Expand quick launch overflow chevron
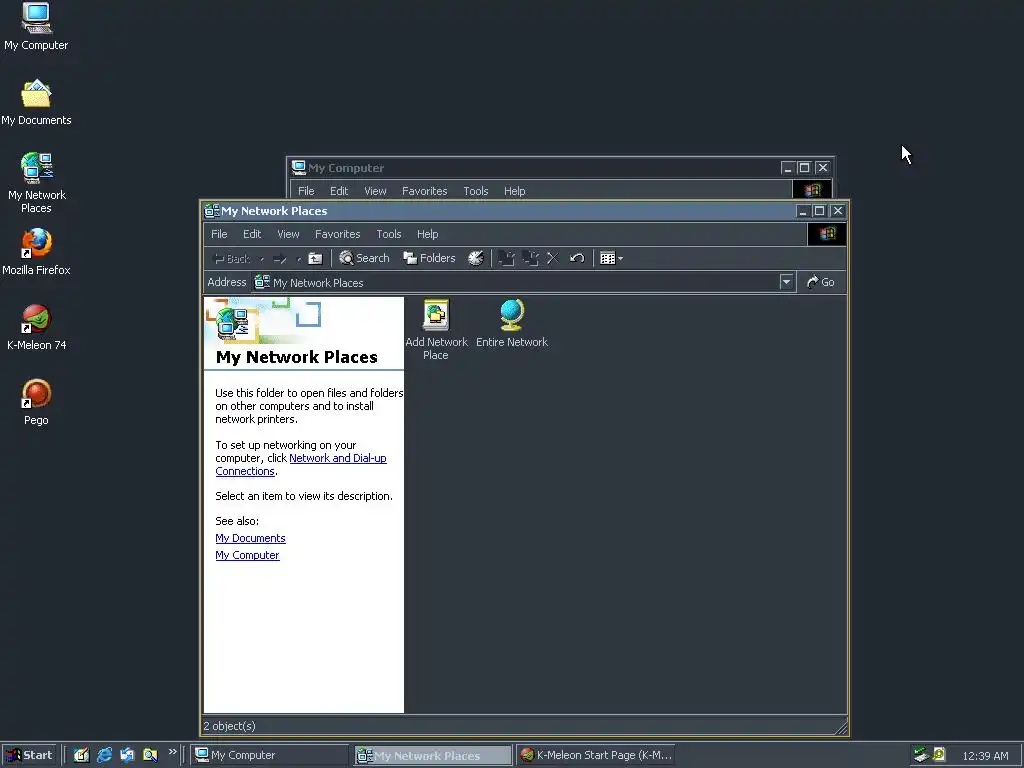 172,752
